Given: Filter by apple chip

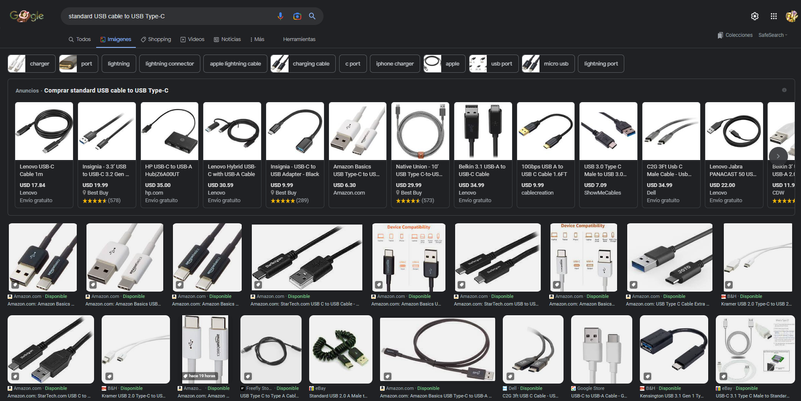Looking at the screenshot, I should pyautogui.click(x=444, y=64).
